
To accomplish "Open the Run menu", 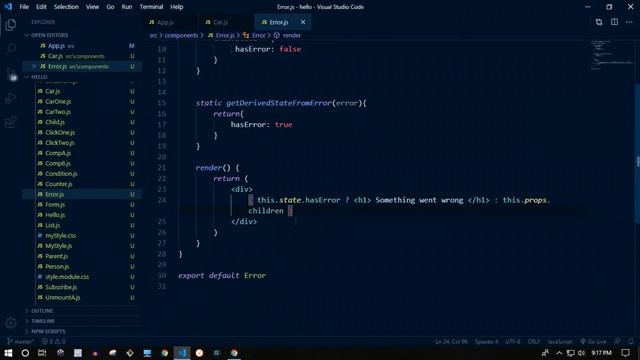I will [127, 7].
